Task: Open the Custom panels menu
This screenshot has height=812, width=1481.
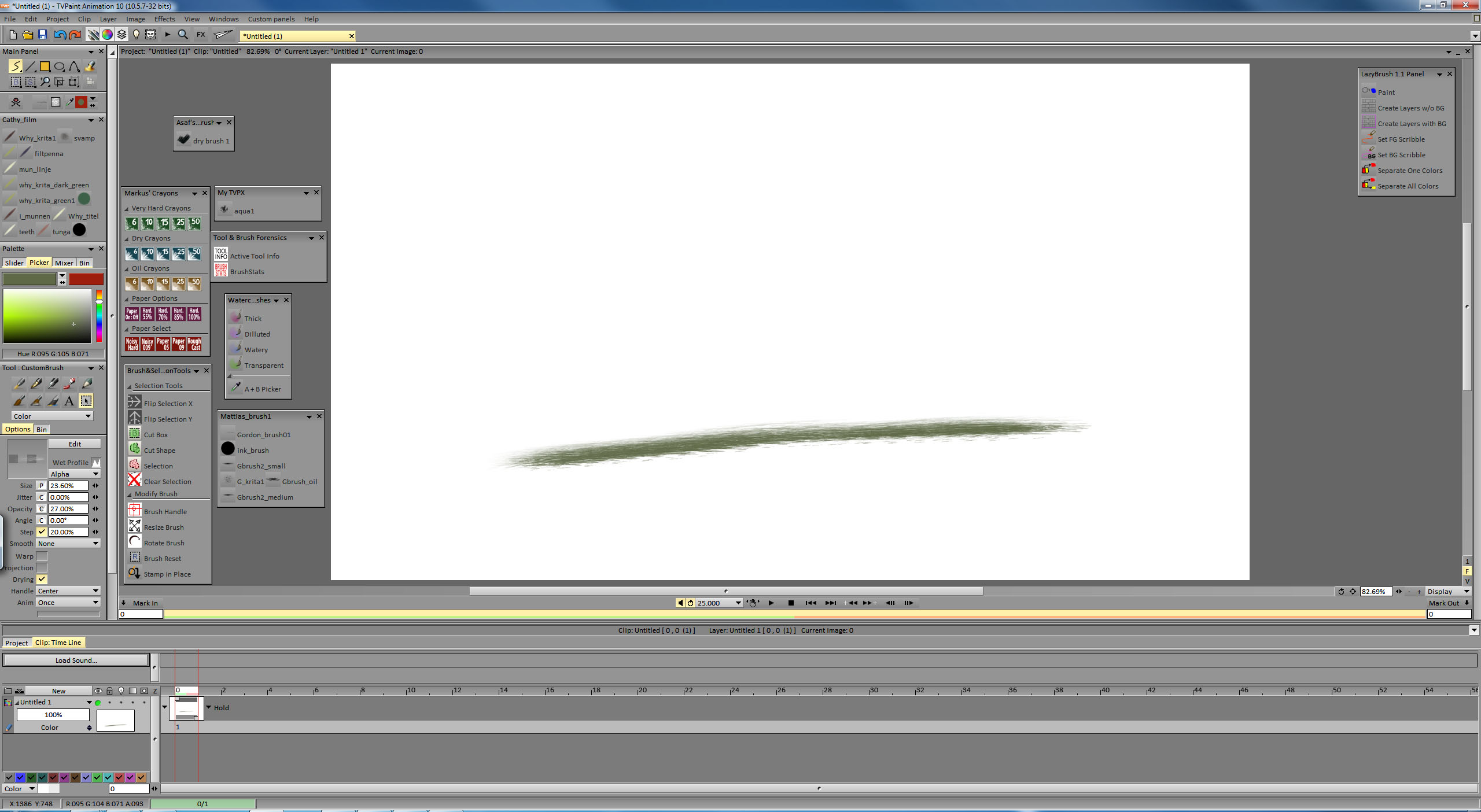Action: tap(271, 19)
